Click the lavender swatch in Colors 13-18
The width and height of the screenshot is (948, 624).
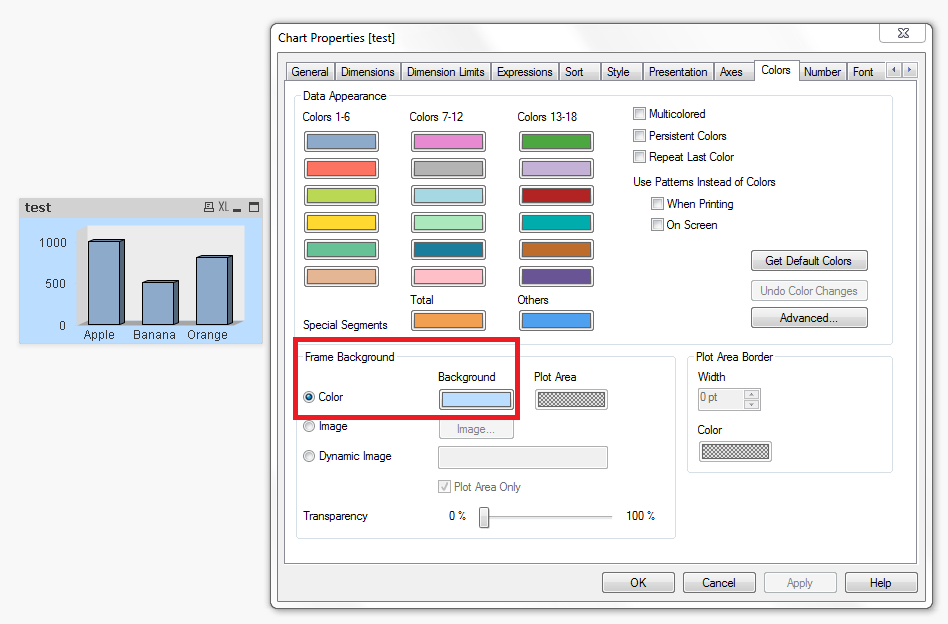point(556,169)
